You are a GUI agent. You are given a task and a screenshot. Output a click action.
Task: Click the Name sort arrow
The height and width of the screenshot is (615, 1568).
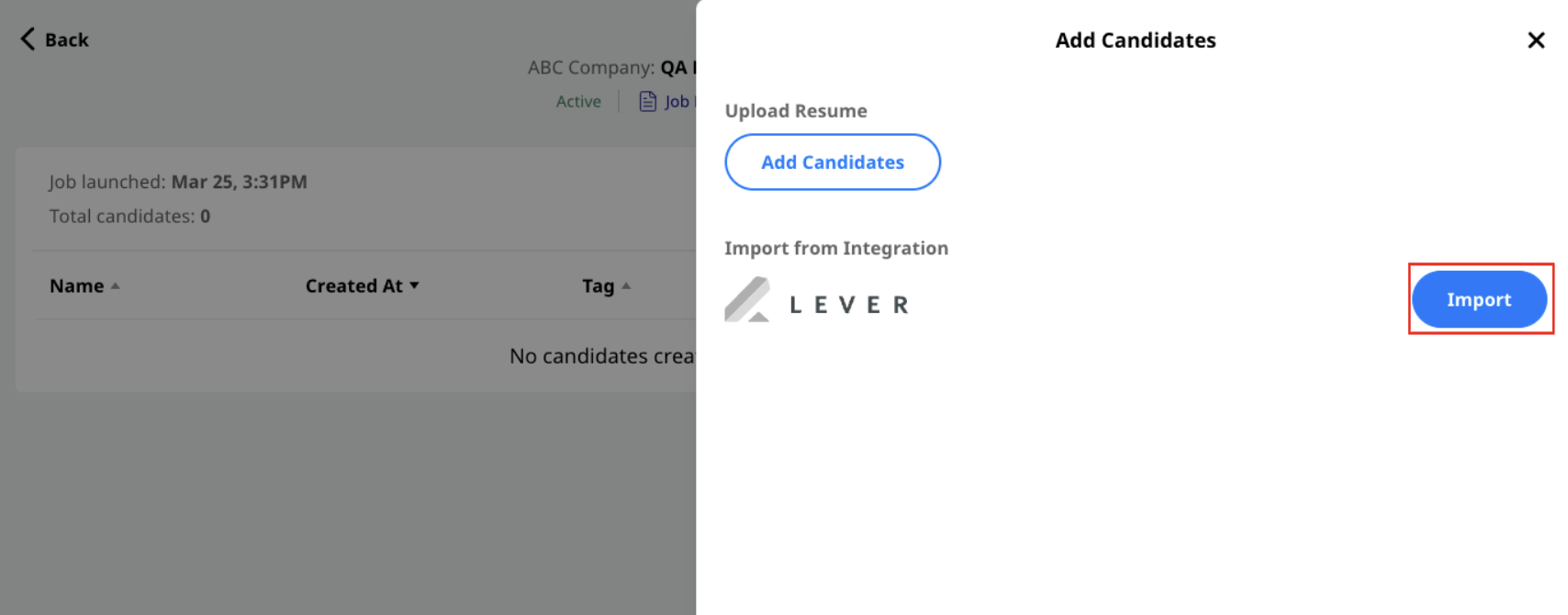[x=116, y=285]
